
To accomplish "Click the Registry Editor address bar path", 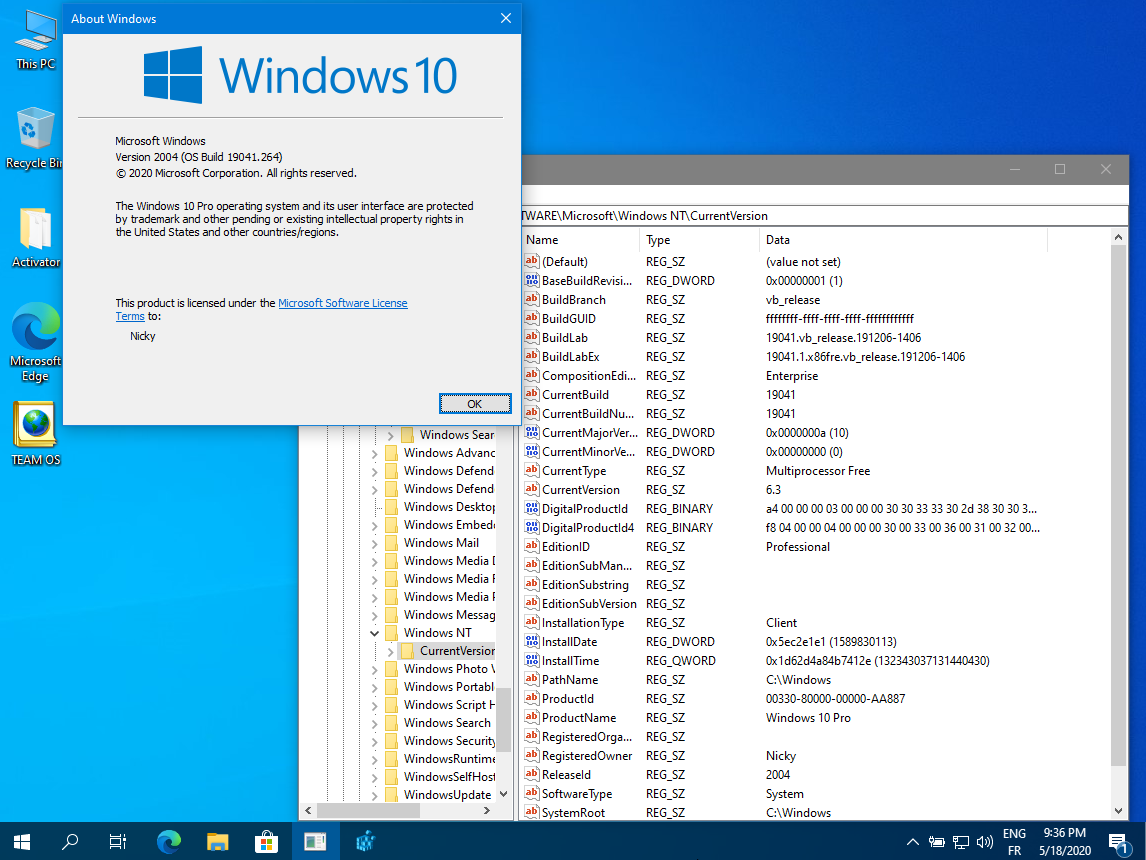I will point(823,216).
